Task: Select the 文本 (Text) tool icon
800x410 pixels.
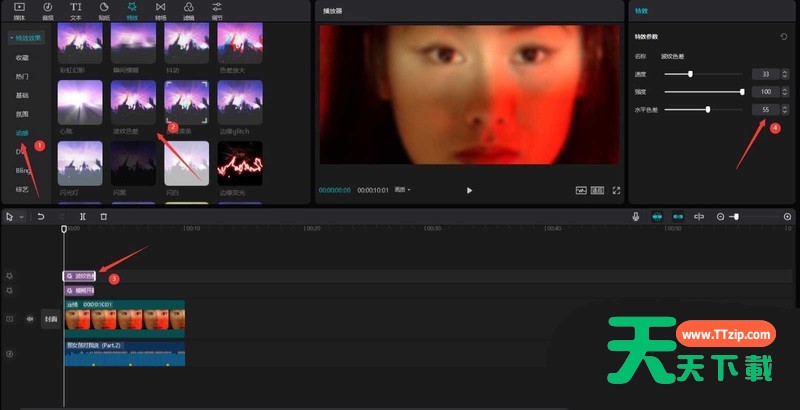Action: click(76, 9)
